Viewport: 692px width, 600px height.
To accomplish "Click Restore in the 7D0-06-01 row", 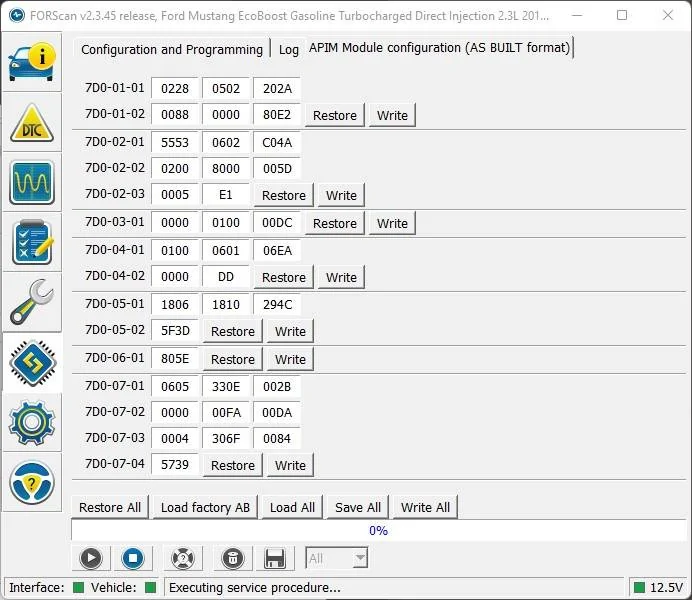I will point(233,359).
